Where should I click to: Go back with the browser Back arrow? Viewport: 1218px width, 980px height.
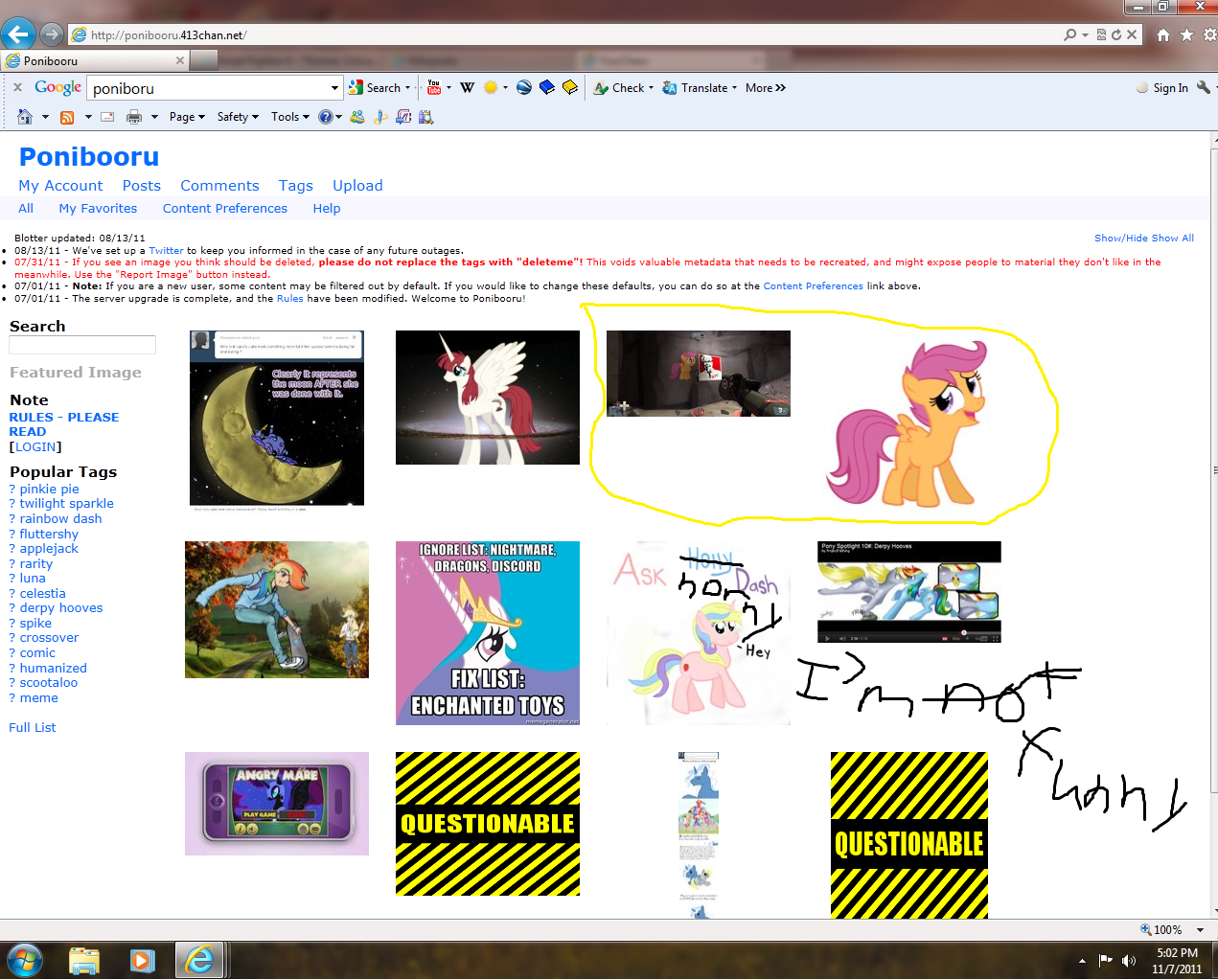point(17,34)
